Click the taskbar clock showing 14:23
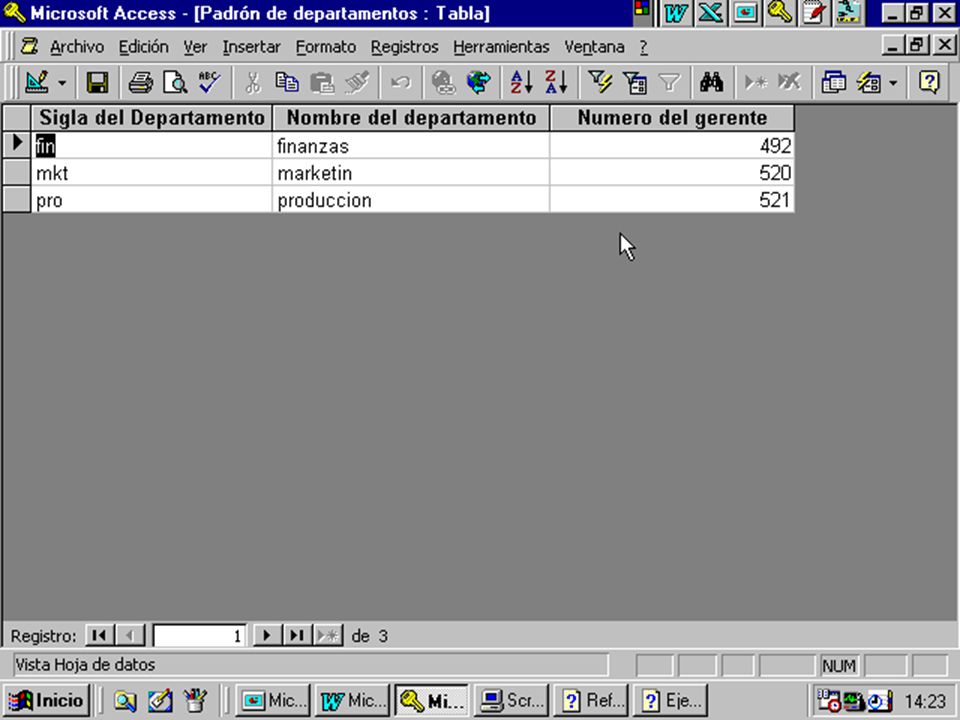 [x=925, y=701]
